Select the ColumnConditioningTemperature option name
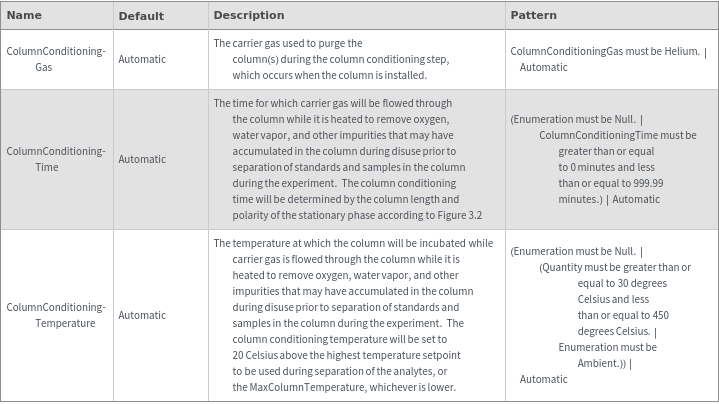Screen dimensions: 719x404 (55, 315)
